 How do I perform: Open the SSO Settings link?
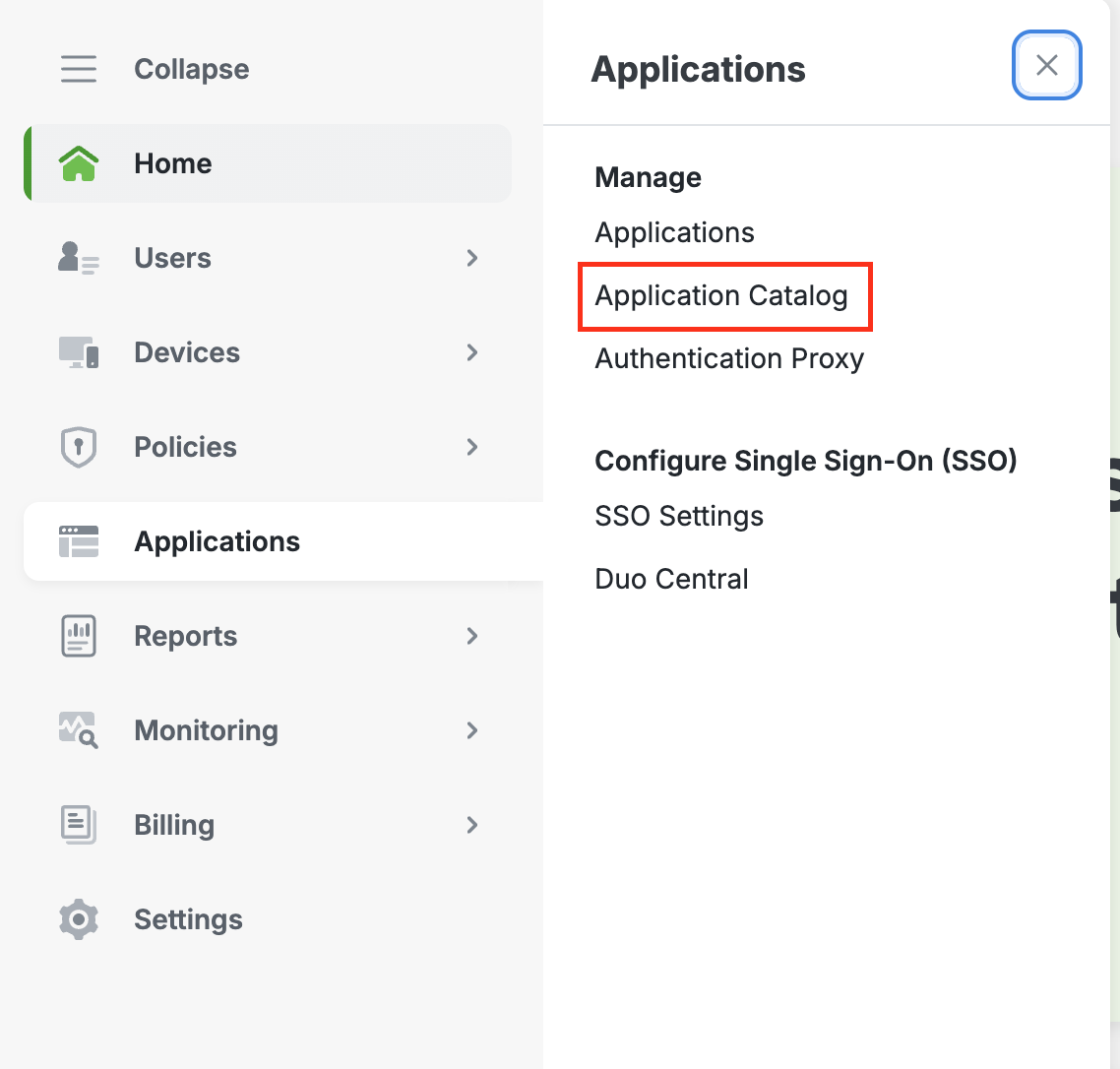[x=679, y=516]
